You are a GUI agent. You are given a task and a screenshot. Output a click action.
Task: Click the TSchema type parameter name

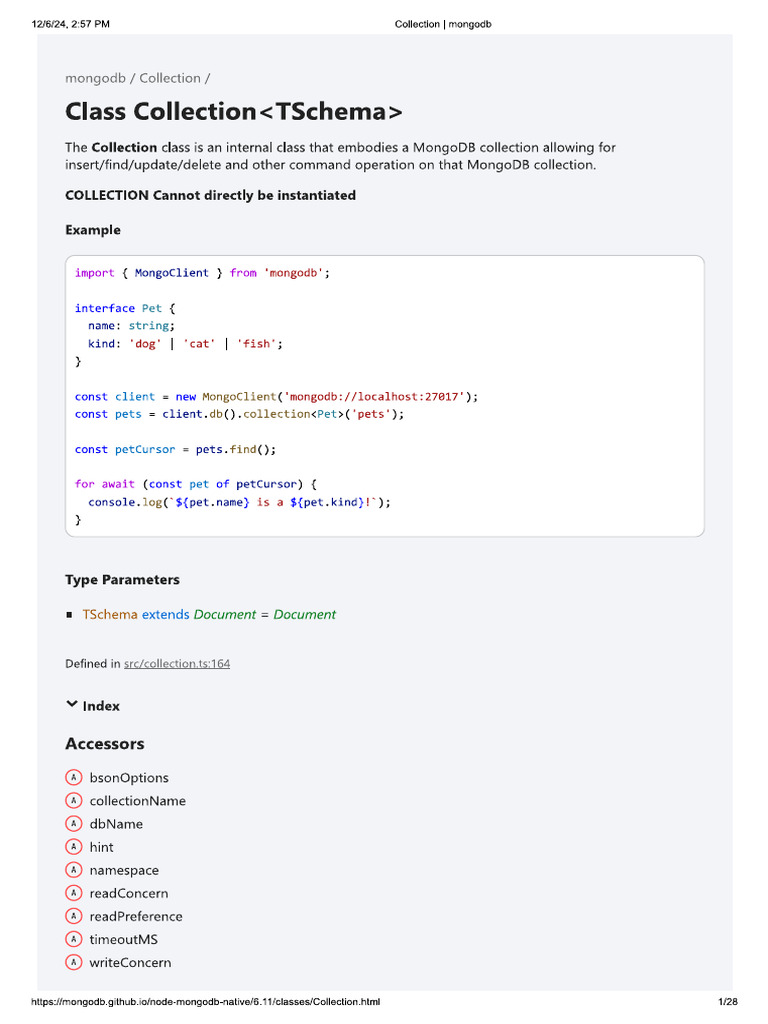(x=110, y=614)
